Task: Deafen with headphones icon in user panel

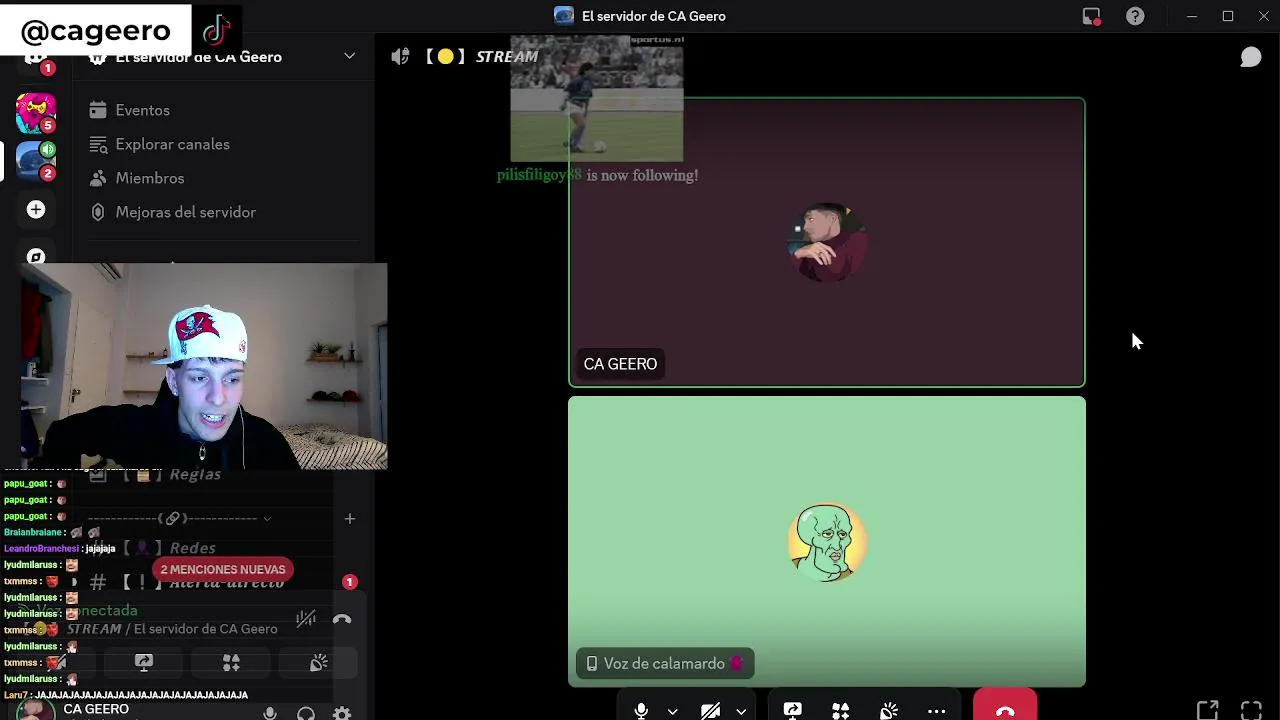Action: [306, 713]
